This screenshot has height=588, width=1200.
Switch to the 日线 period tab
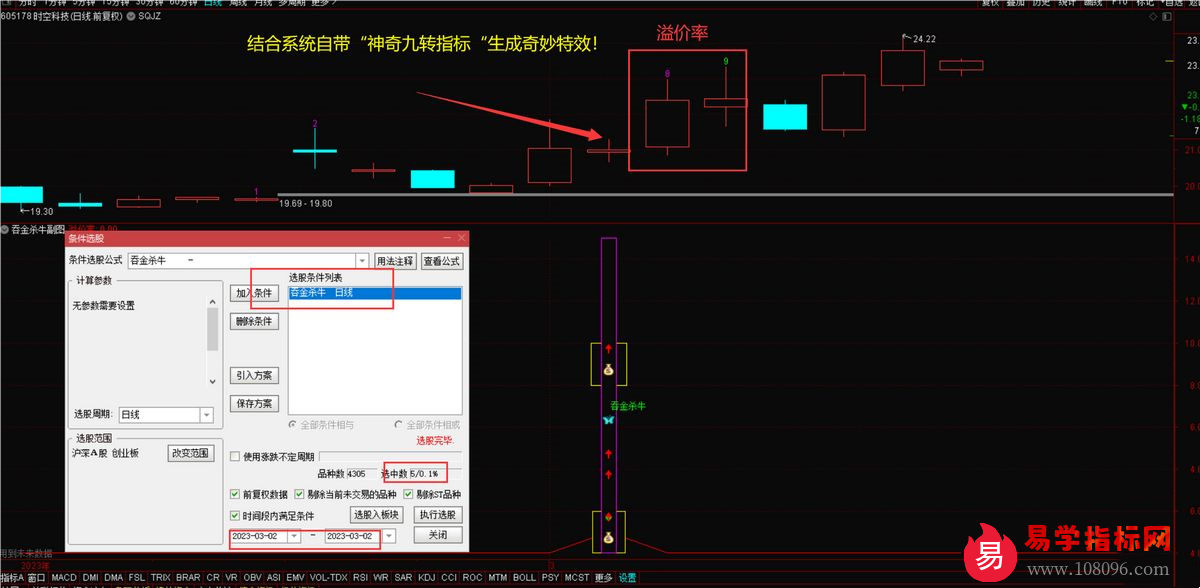213,3
